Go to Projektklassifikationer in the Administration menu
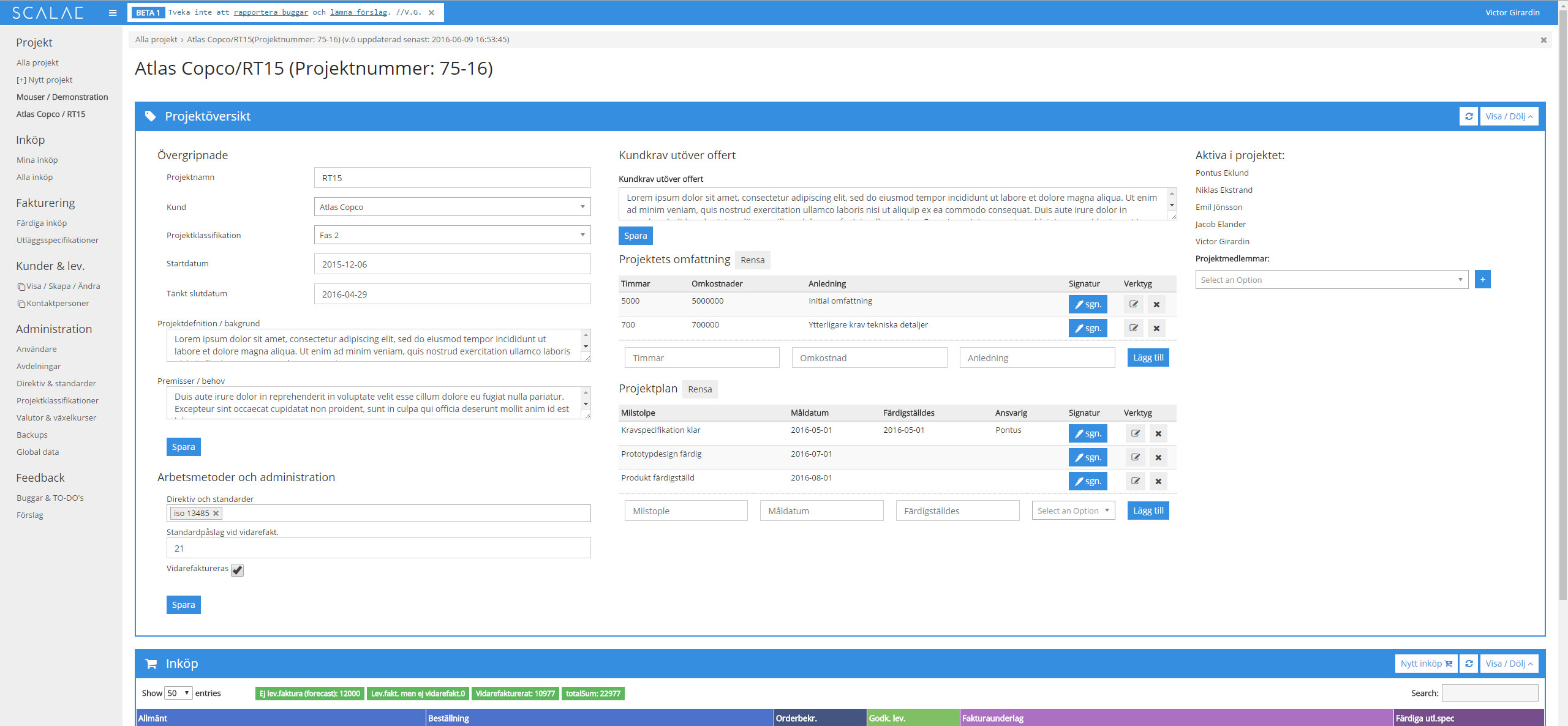Image resolution: width=1568 pixels, height=726 pixels. [58, 400]
